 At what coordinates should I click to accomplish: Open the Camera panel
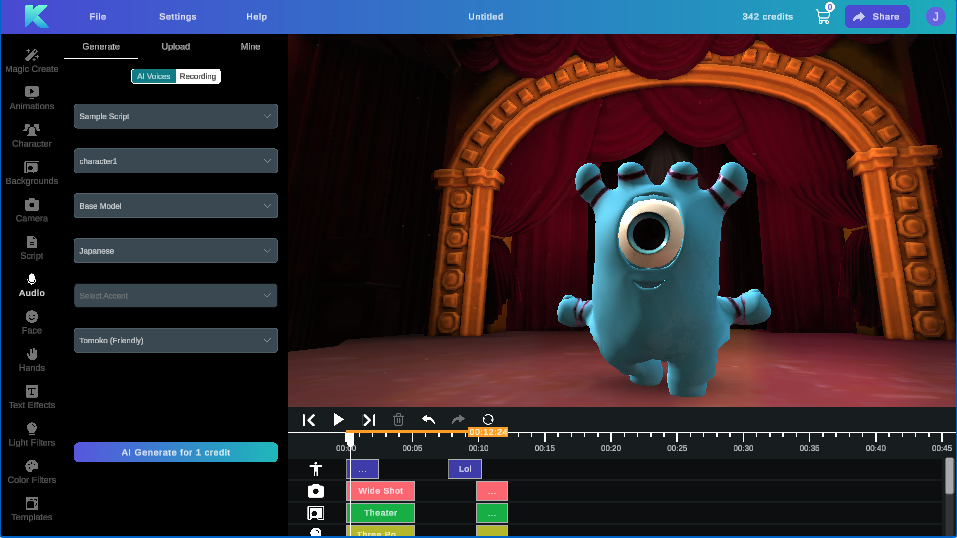pos(31,210)
